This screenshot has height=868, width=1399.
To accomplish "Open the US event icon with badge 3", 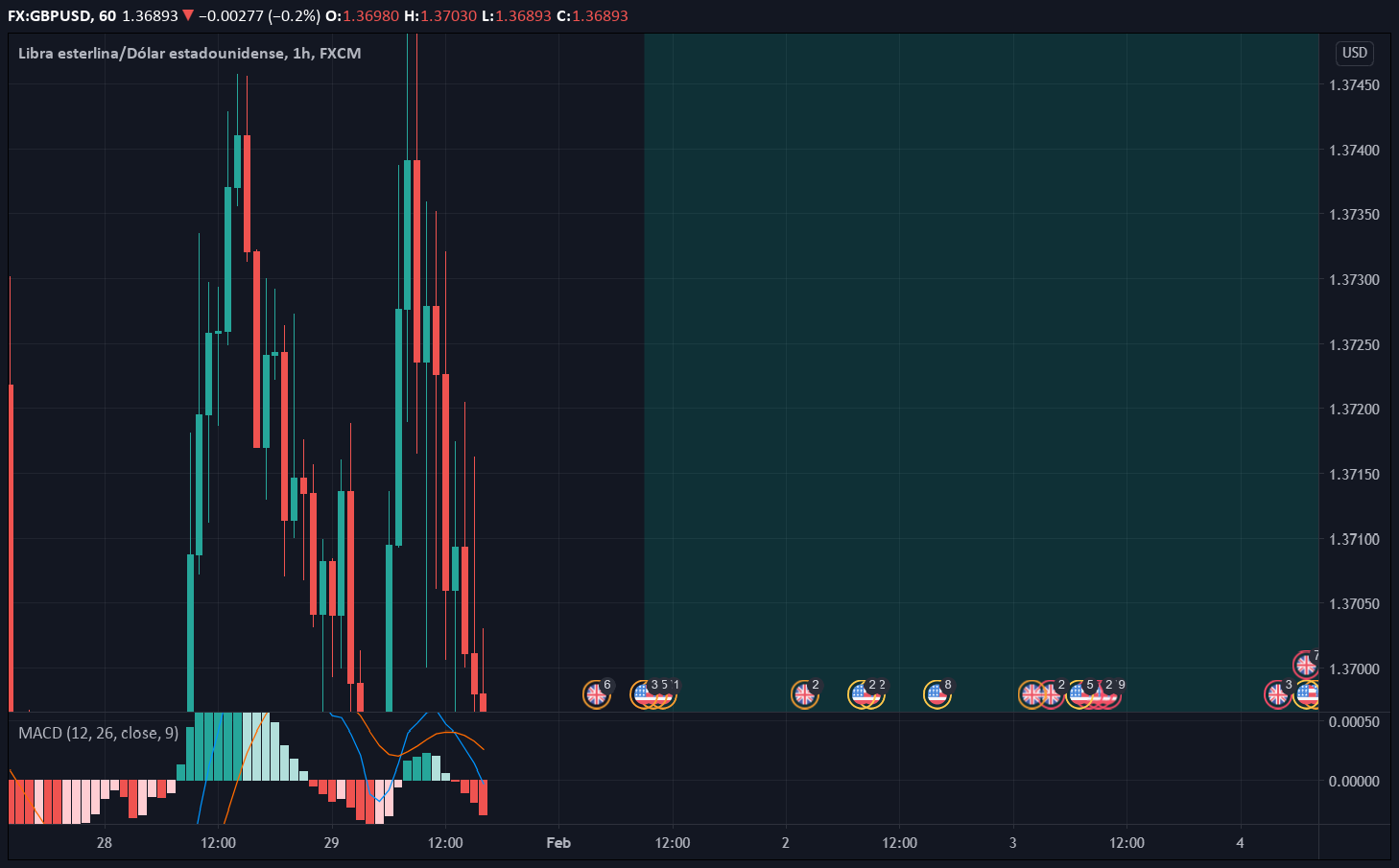I will 643,693.
